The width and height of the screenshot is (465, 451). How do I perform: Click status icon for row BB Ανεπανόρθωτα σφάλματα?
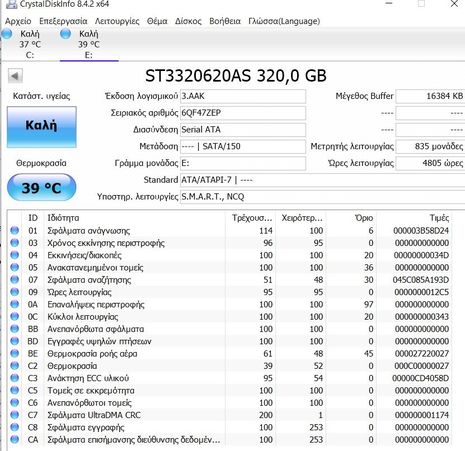coord(14,329)
